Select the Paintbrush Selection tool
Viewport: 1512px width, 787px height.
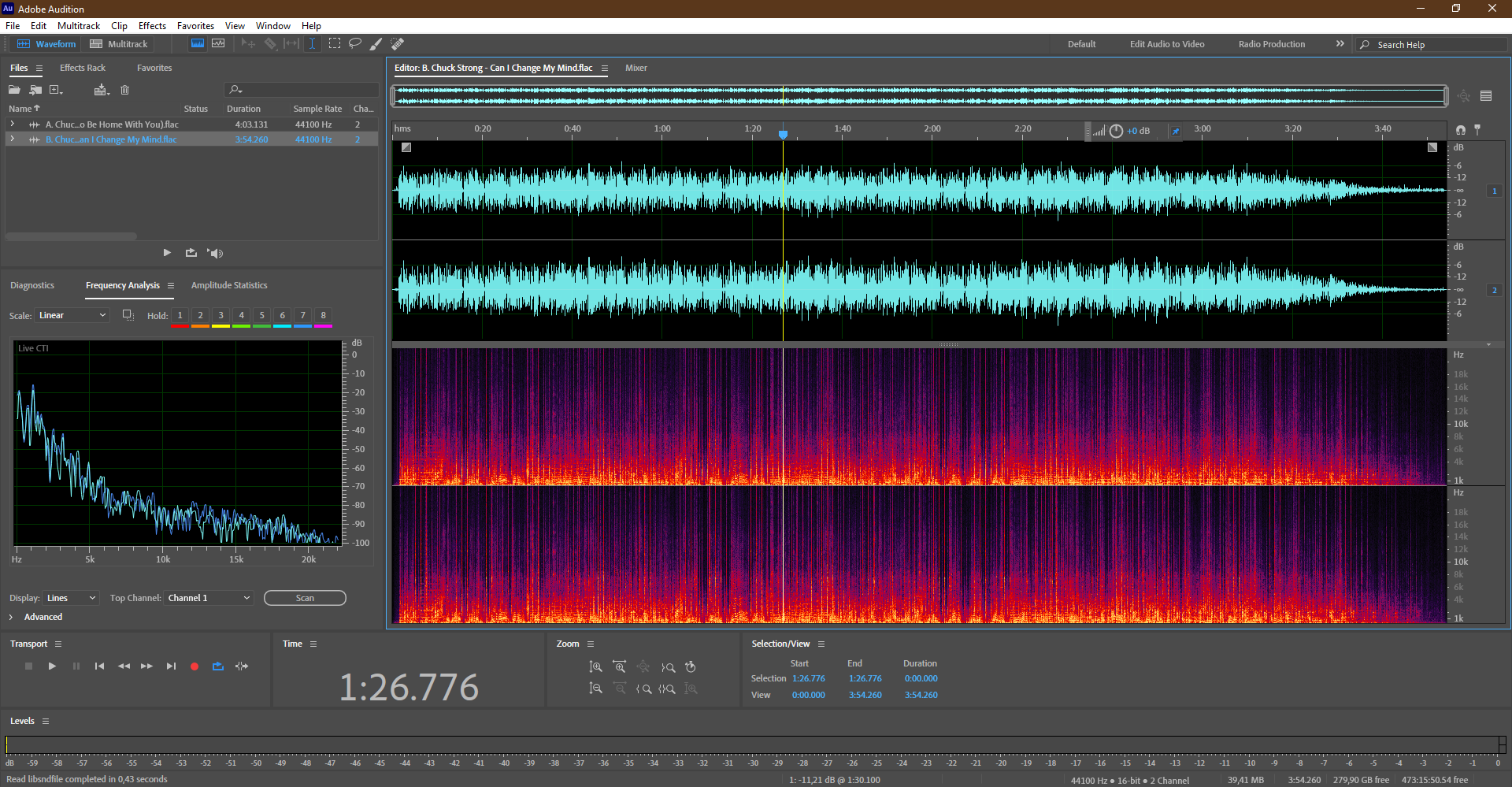coord(376,44)
